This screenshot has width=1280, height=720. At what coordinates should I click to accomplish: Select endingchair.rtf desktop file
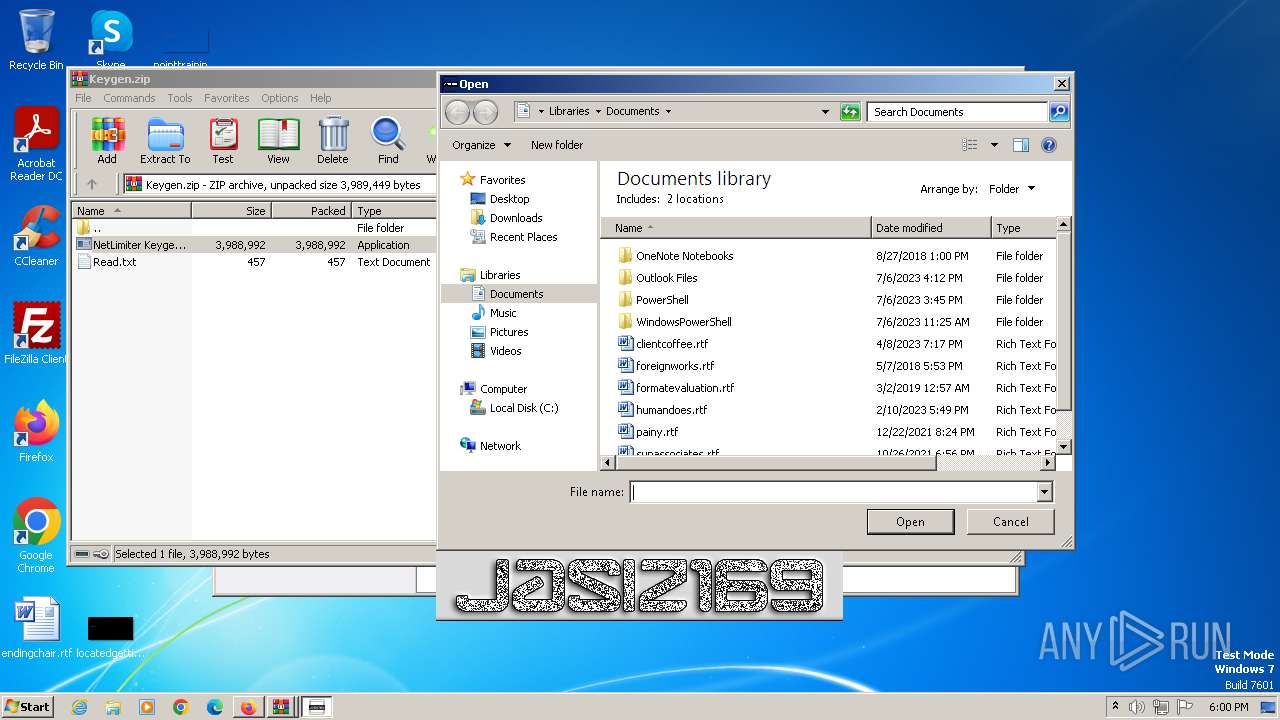(37, 628)
